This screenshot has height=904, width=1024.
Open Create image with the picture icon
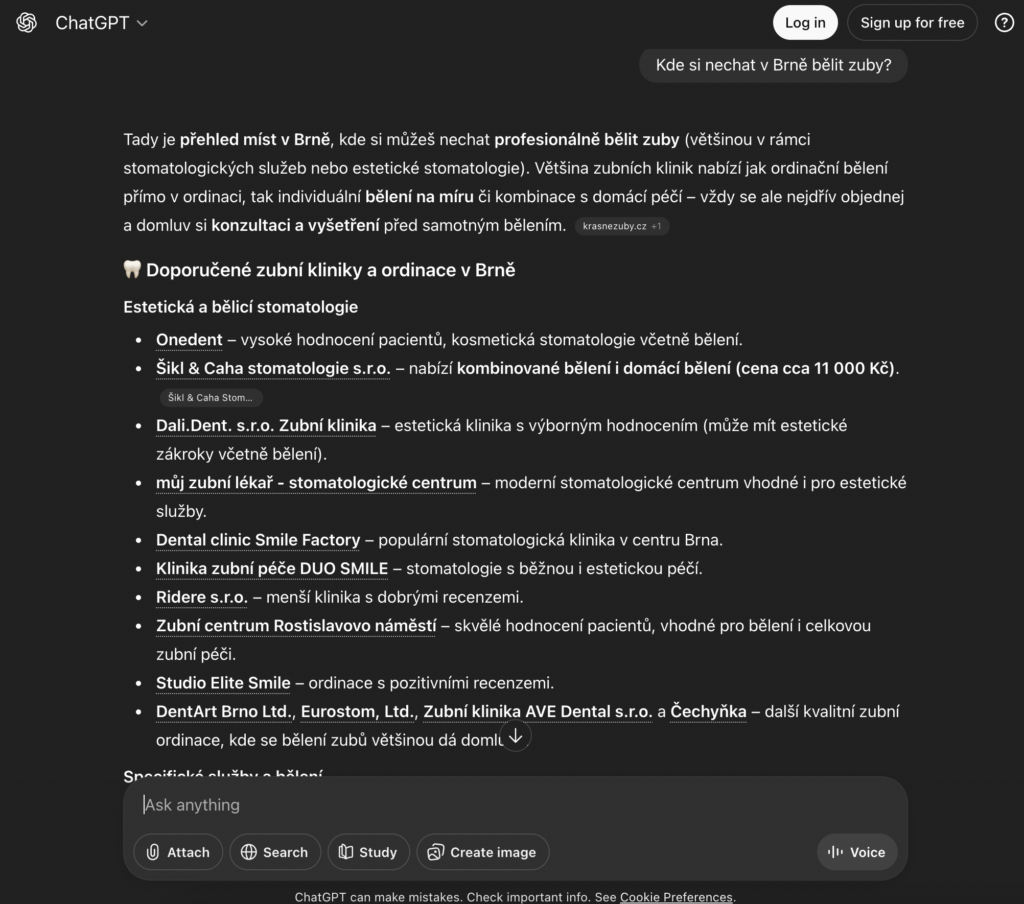pos(434,852)
